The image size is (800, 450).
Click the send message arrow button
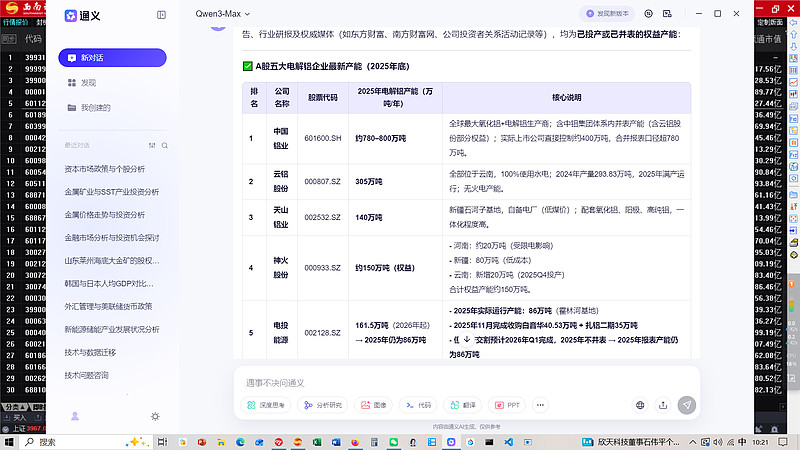(686, 405)
